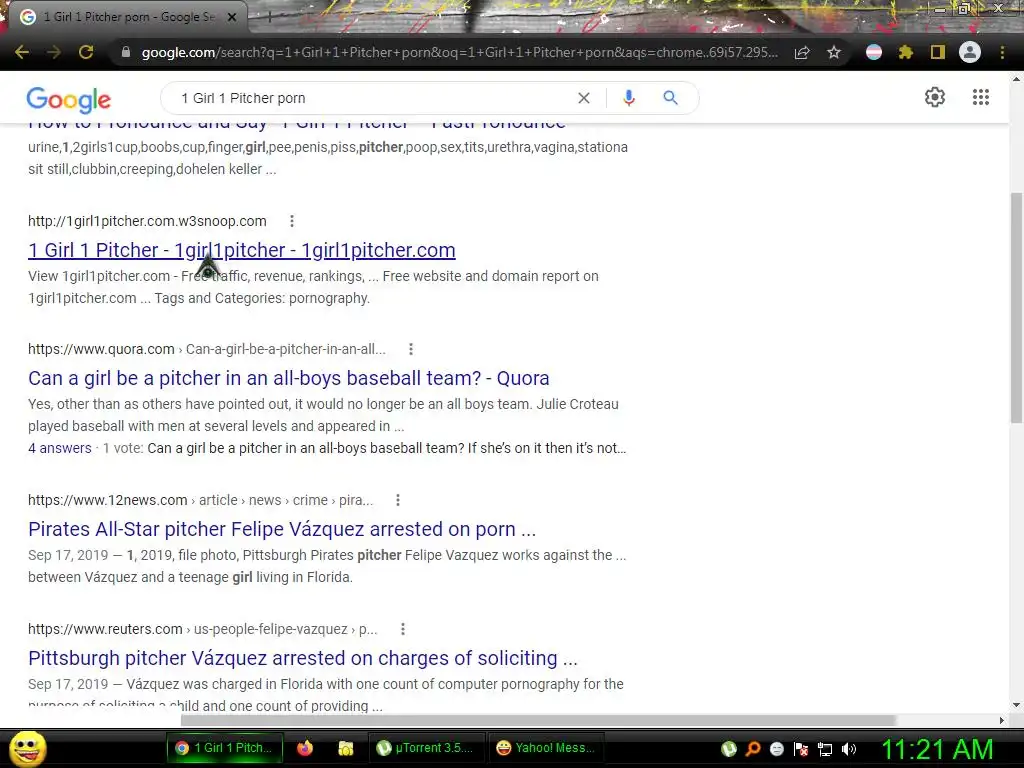The height and width of the screenshot is (768, 1024).
Task: Click the 'http://1girl1pitcher.com.w3snoop.com' URL text
Action: pyautogui.click(x=147, y=221)
